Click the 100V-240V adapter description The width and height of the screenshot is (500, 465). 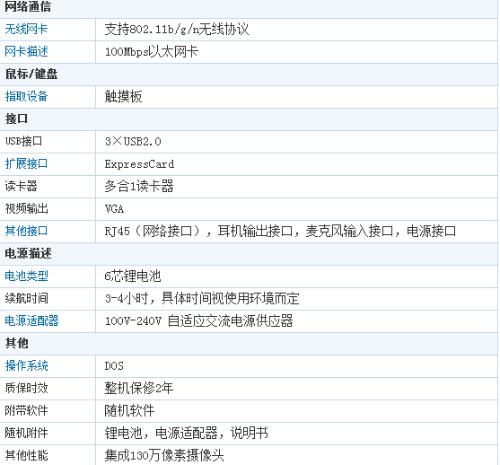[x=199, y=321]
